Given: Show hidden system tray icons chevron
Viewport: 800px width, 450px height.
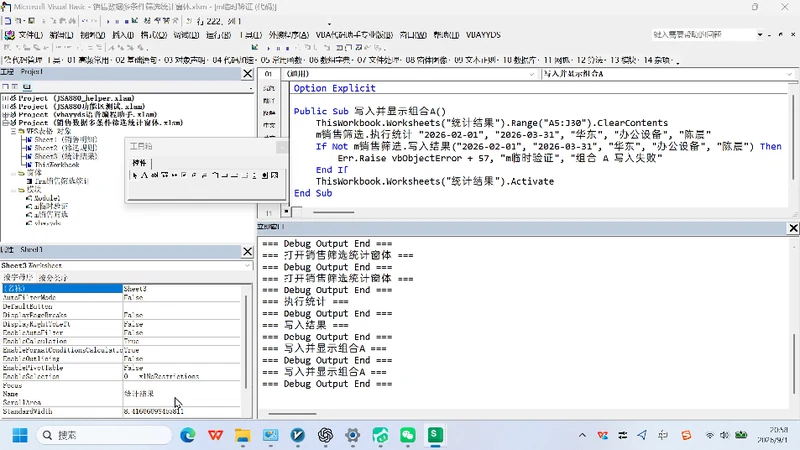Looking at the screenshot, I should tap(582, 435).
